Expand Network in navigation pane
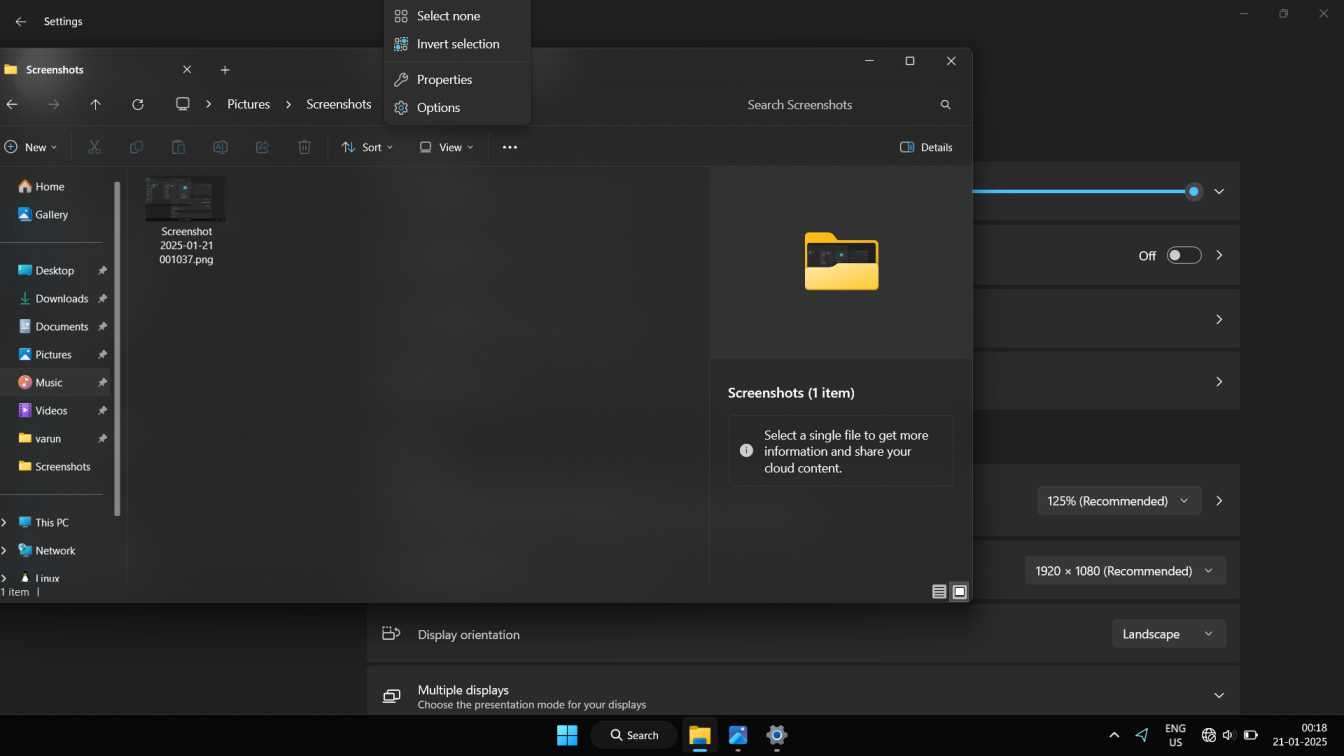This screenshot has width=1344, height=756. tap(4, 550)
